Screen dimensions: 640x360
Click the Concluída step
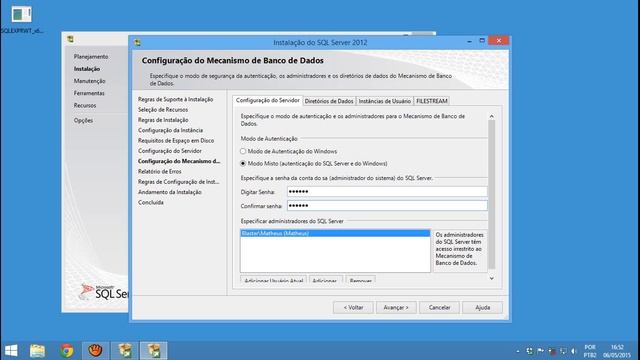click(151, 202)
